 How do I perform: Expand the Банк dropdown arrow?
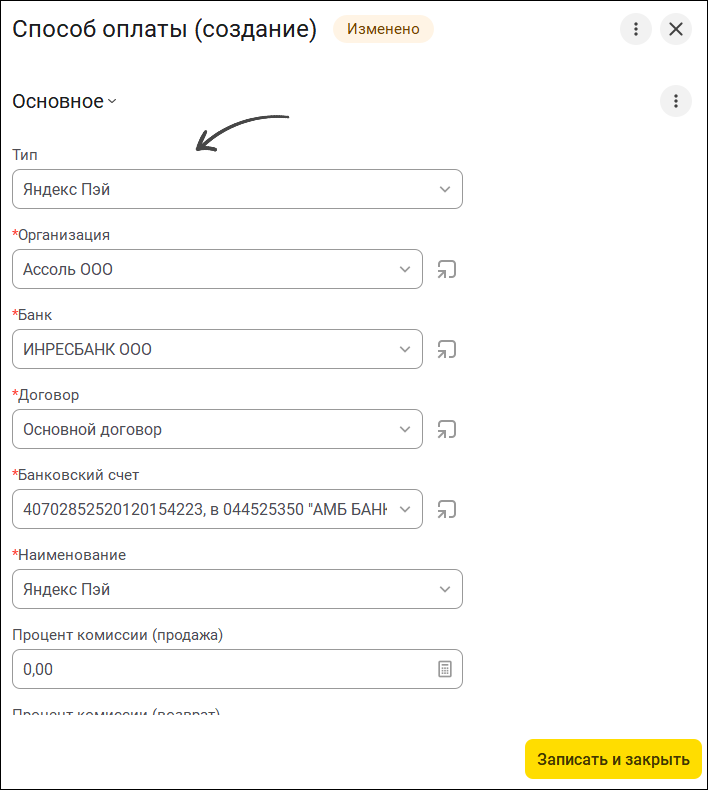tap(405, 349)
